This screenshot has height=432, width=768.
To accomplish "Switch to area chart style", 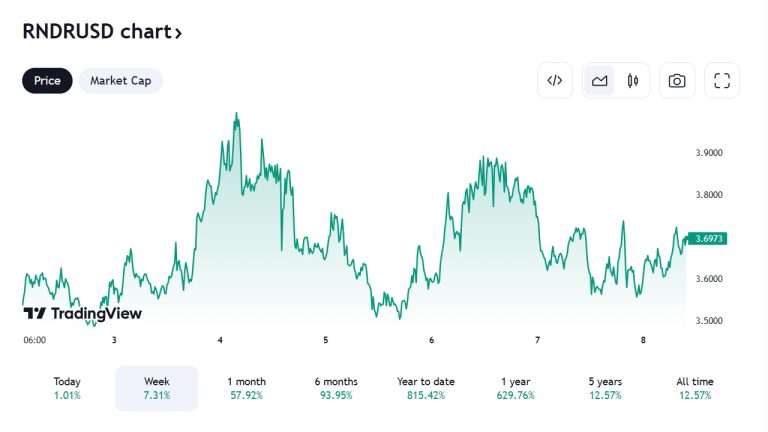I will [600, 81].
